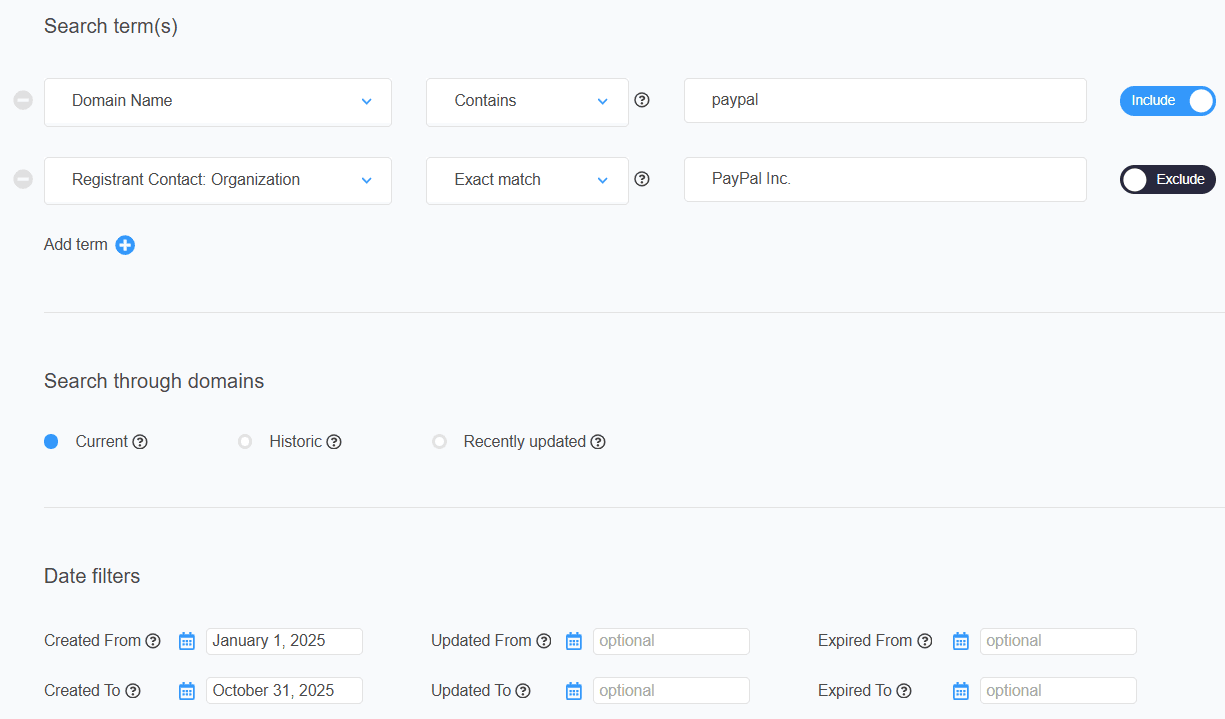1225x719 pixels.
Task: Click the Updated To date field
Action: click(x=671, y=691)
